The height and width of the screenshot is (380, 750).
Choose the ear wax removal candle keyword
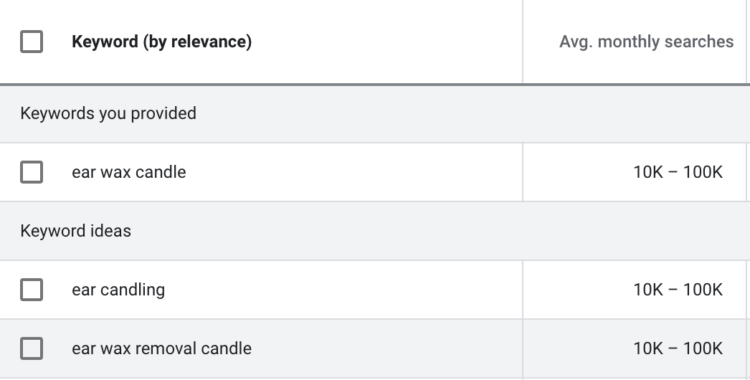pyautogui.click(x=162, y=348)
